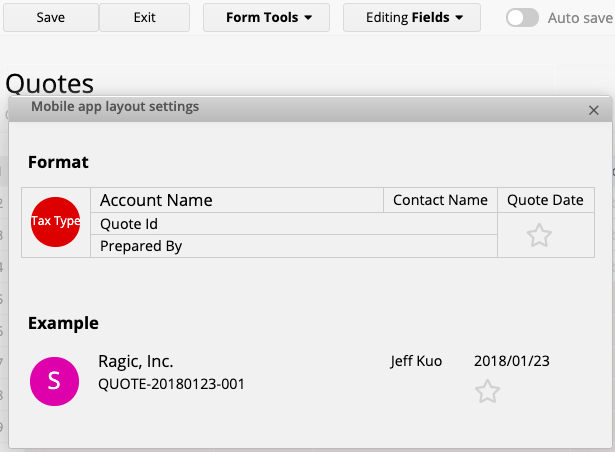Select the Quote Id format cell
615x452 pixels.
point(294,224)
